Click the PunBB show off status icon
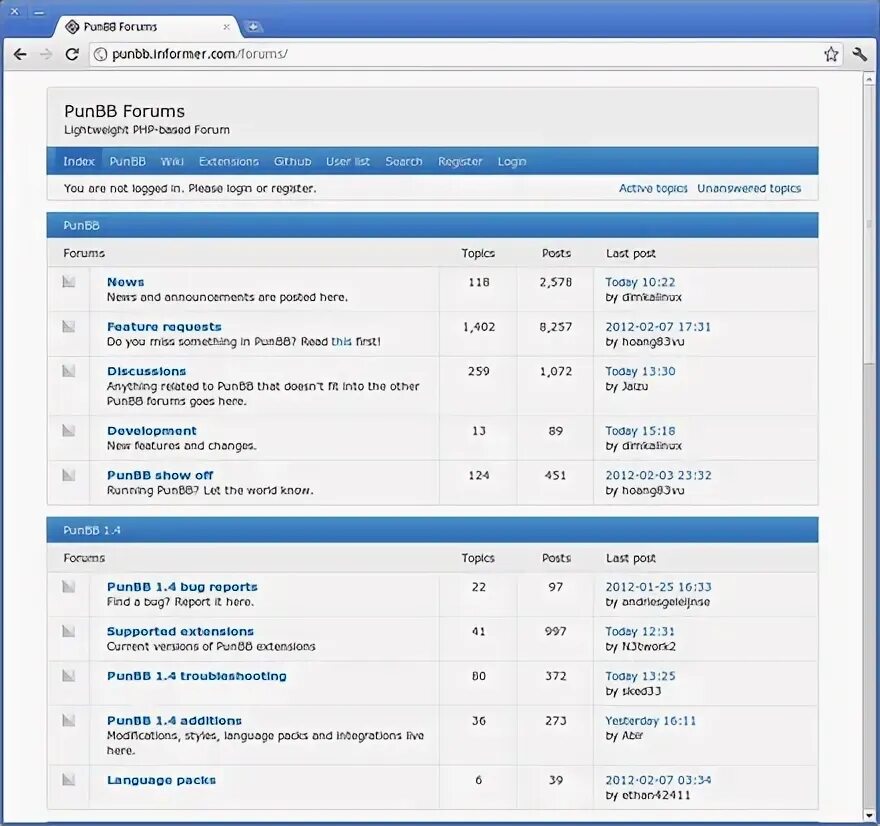The height and width of the screenshot is (826, 880). [68, 475]
